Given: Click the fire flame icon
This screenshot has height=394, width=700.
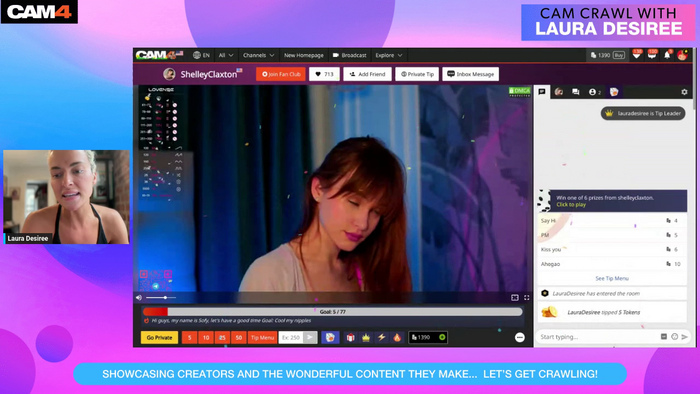Looking at the screenshot, I should coord(397,337).
